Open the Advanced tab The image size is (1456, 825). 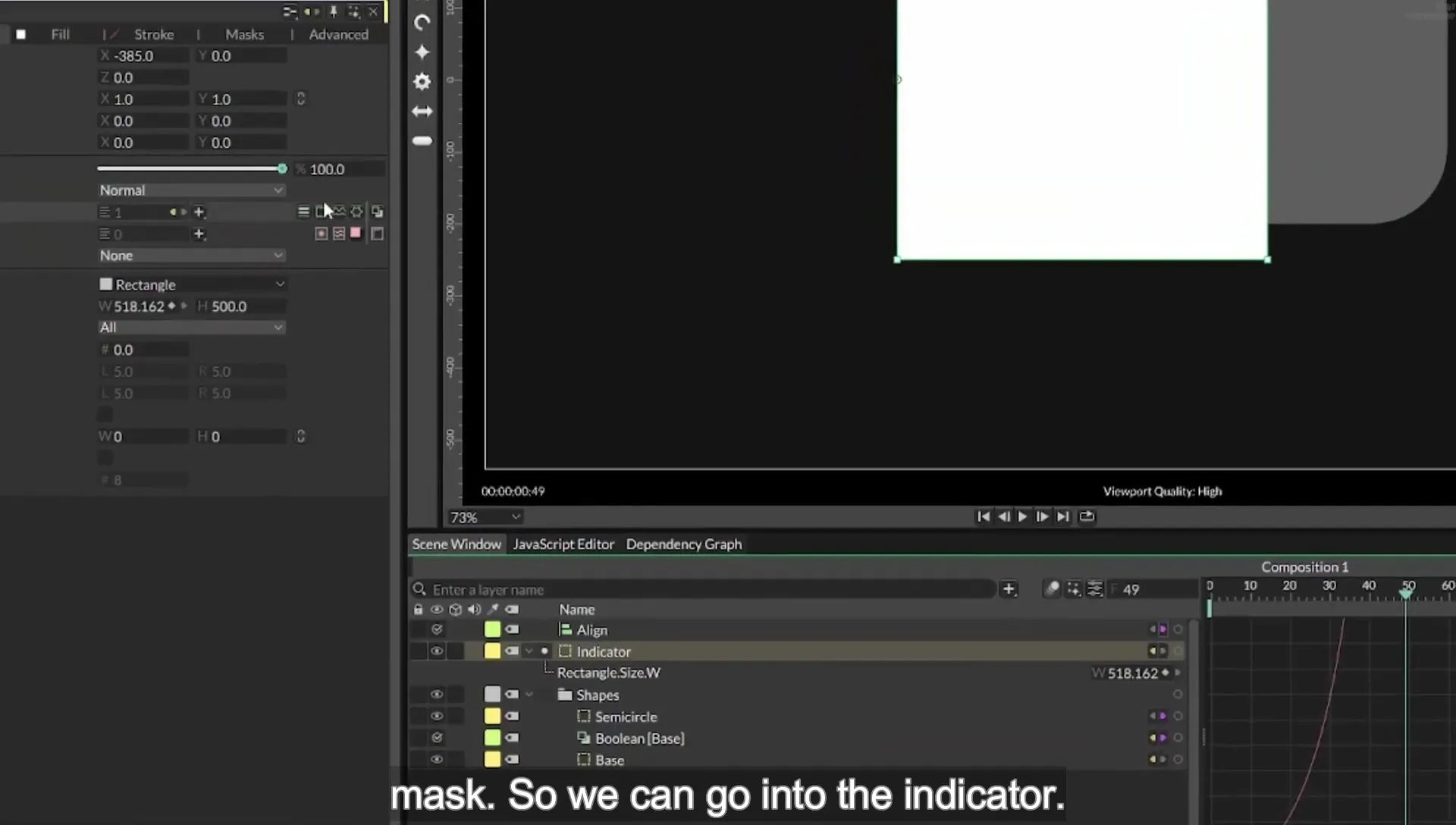[x=338, y=34]
